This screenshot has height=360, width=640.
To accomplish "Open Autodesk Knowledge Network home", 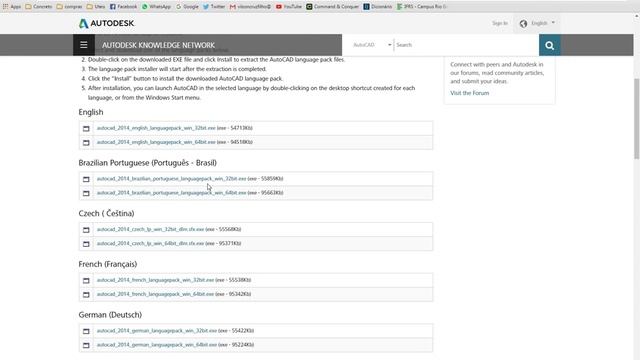I will click(x=158, y=45).
